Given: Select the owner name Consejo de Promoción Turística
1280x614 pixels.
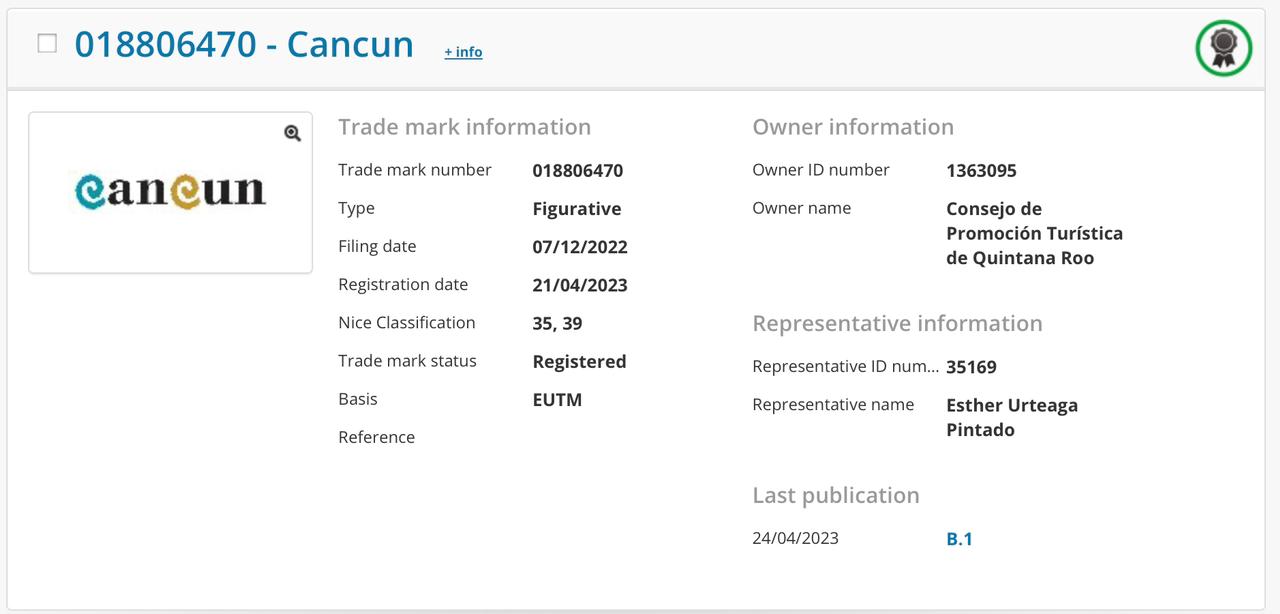Looking at the screenshot, I should click(1034, 233).
